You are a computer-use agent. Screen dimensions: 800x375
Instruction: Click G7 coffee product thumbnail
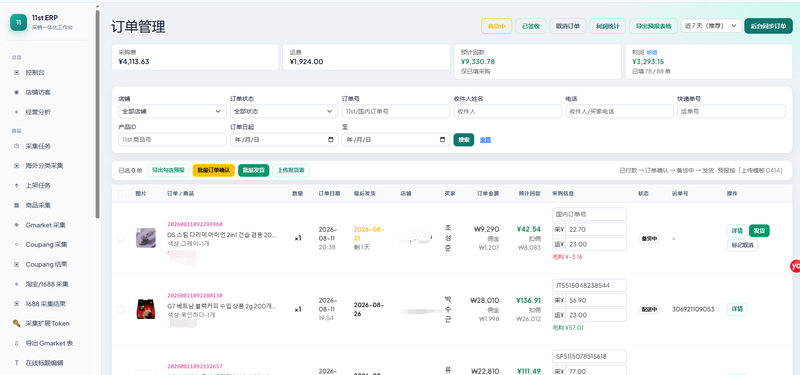click(x=145, y=309)
